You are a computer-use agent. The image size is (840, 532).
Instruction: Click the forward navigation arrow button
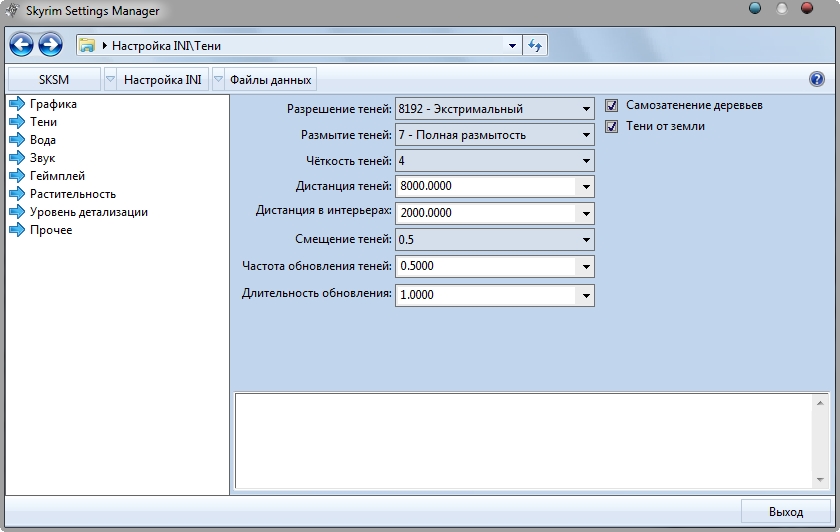[50, 45]
